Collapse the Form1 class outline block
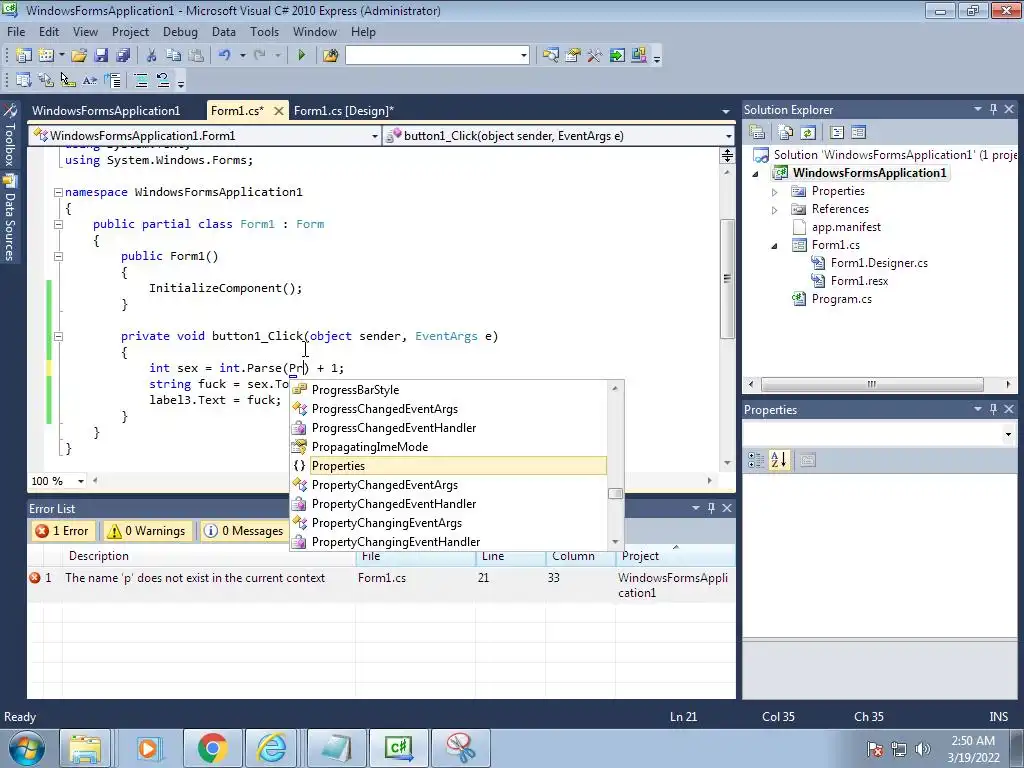1024x768 pixels. click(58, 224)
